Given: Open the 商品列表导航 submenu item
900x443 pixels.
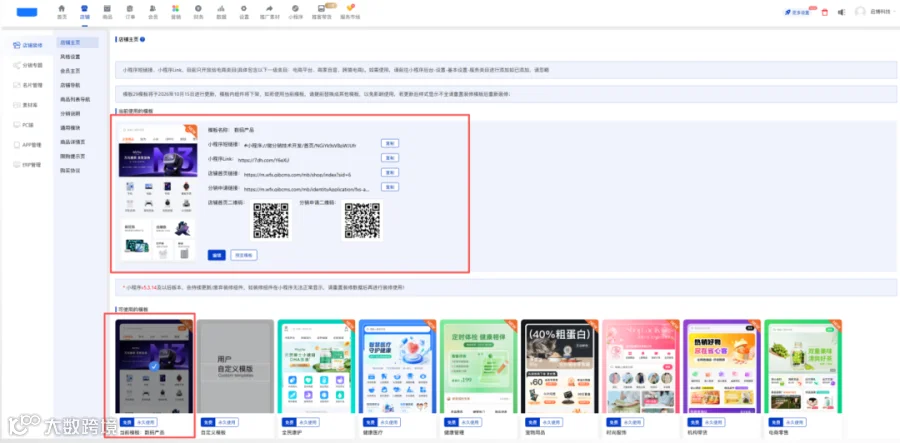Looking at the screenshot, I should [x=77, y=99].
